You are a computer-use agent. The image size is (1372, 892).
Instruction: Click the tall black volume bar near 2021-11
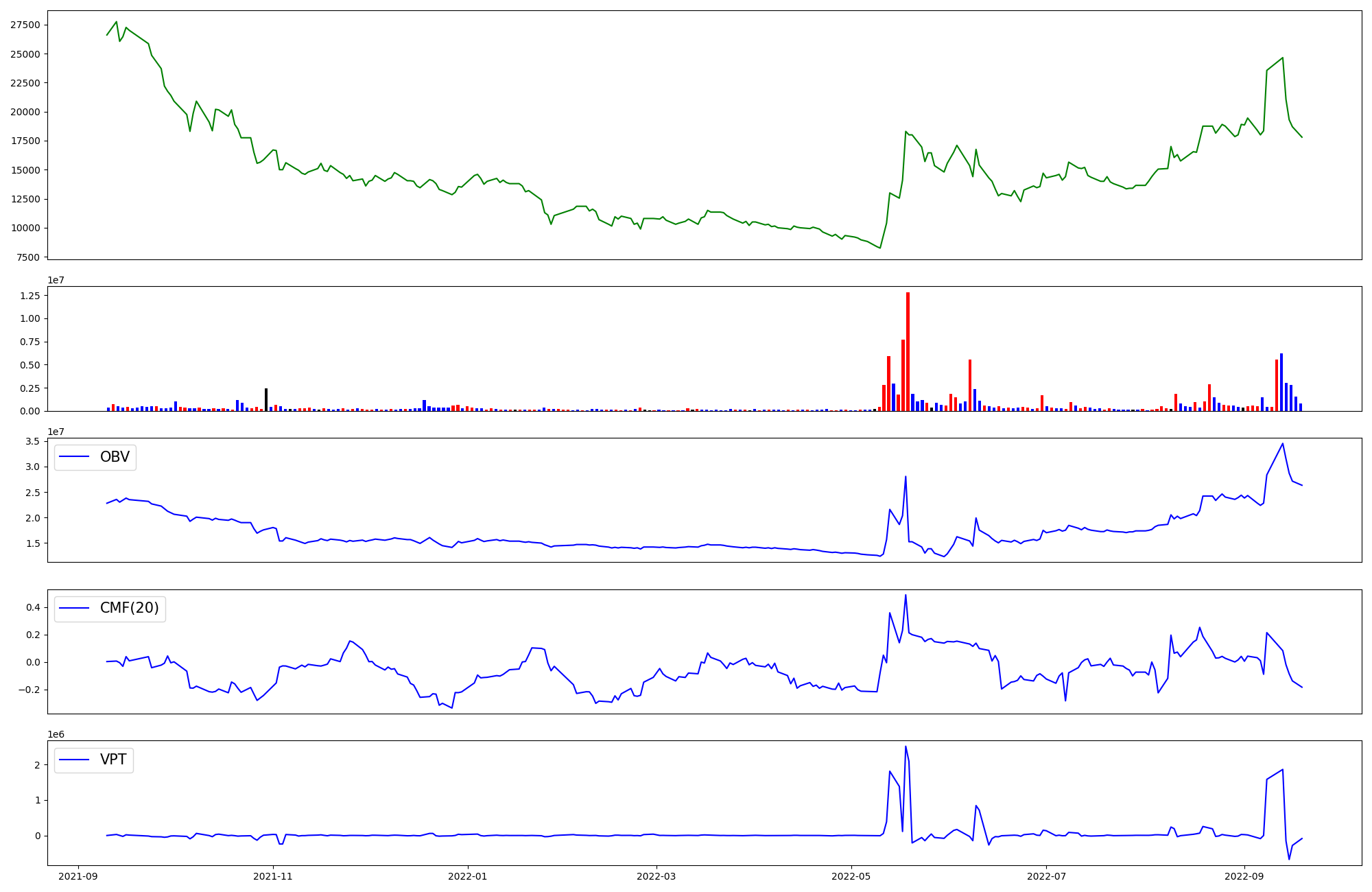[266, 399]
